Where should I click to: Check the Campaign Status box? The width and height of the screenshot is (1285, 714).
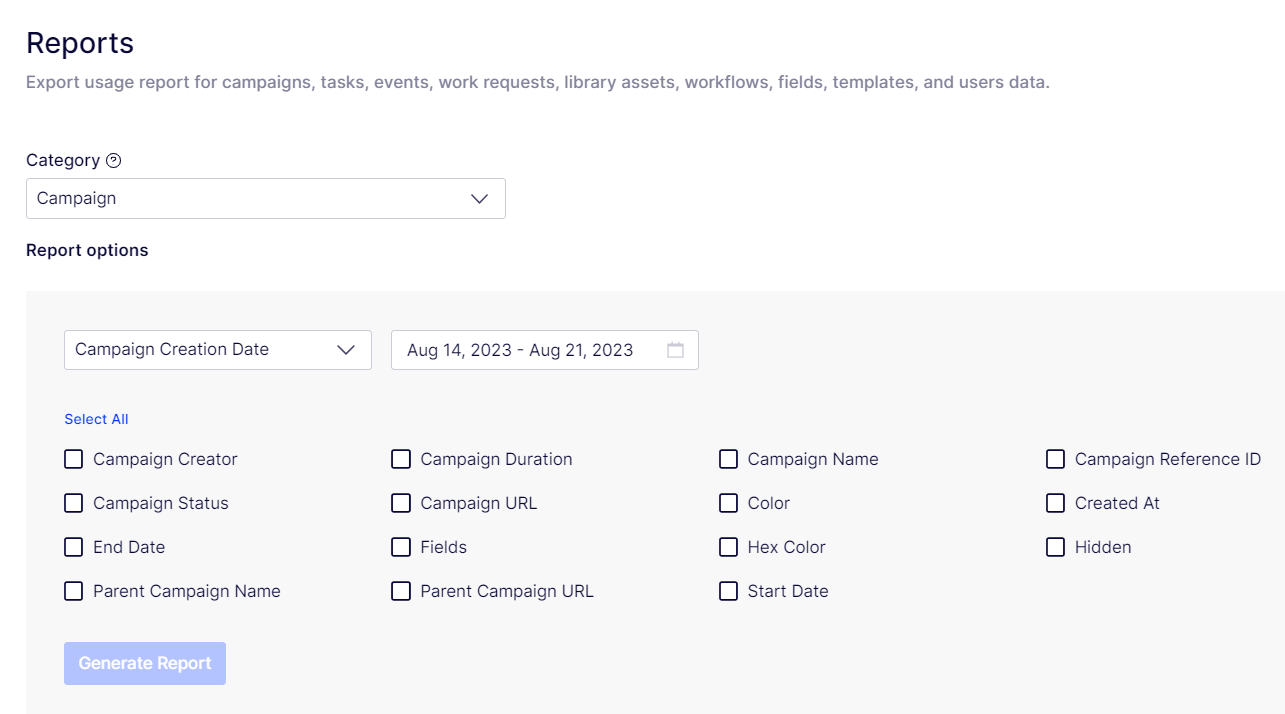click(73, 503)
